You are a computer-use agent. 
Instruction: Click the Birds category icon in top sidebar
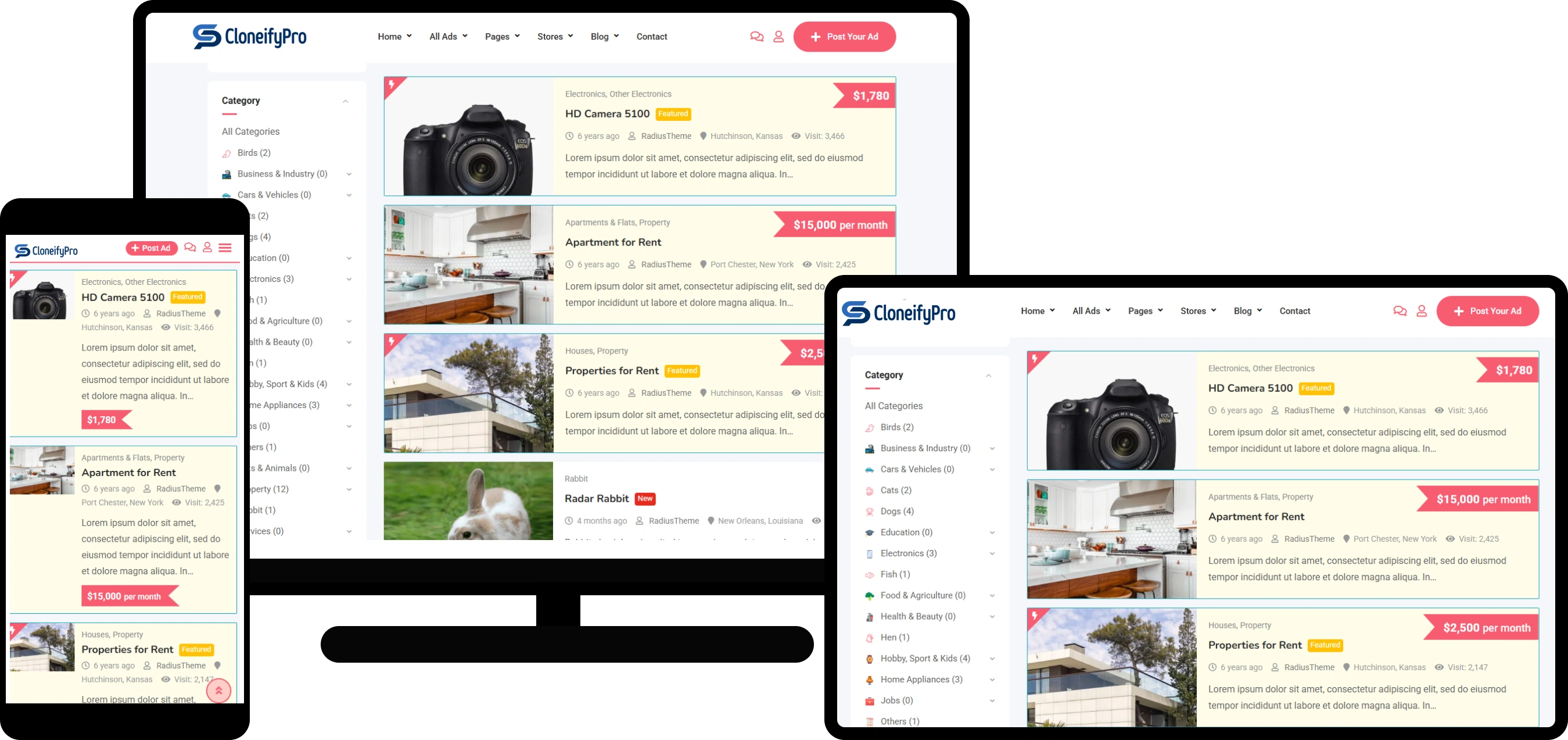pos(227,153)
